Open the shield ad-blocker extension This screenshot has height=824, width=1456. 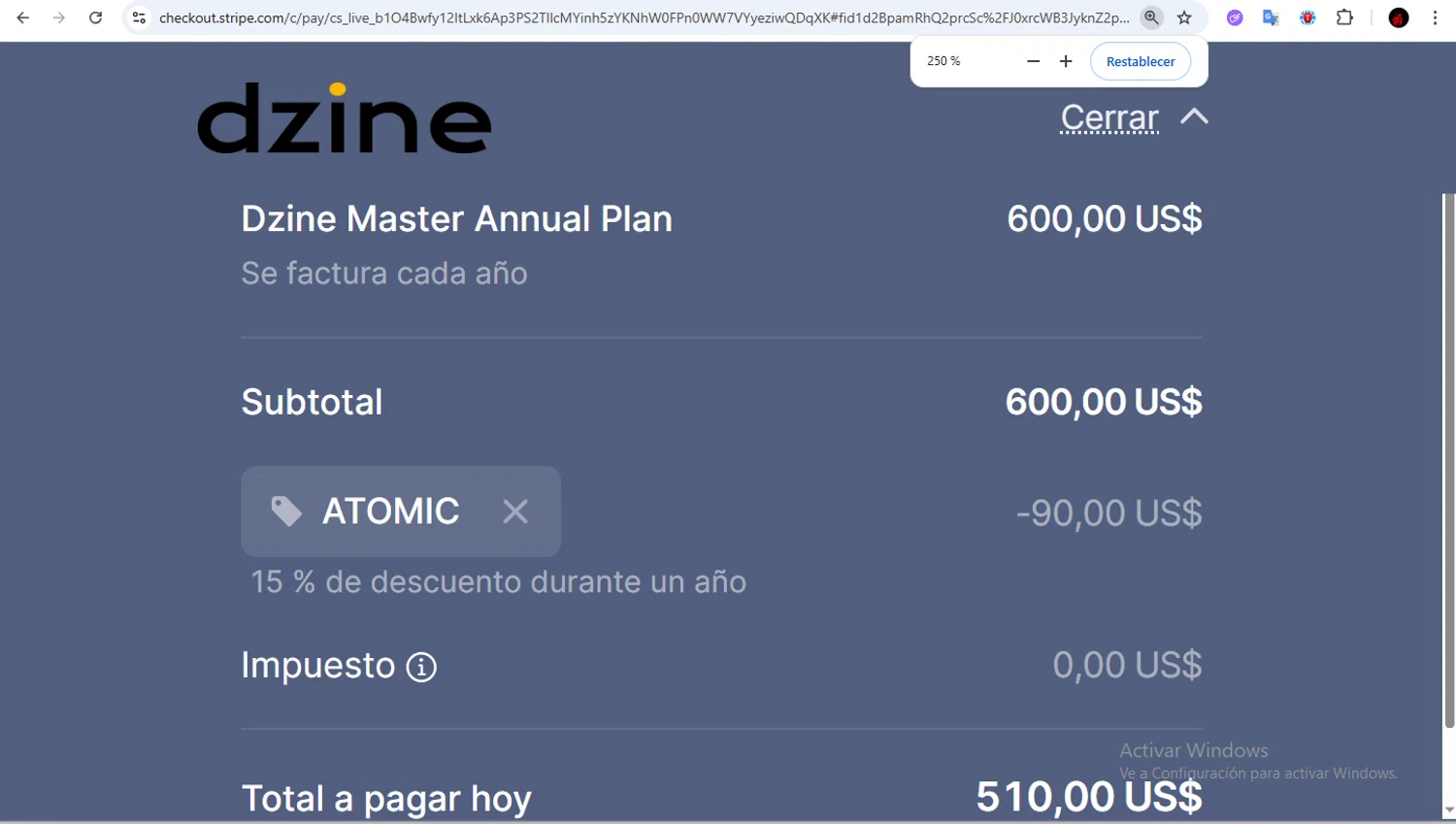point(1307,17)
